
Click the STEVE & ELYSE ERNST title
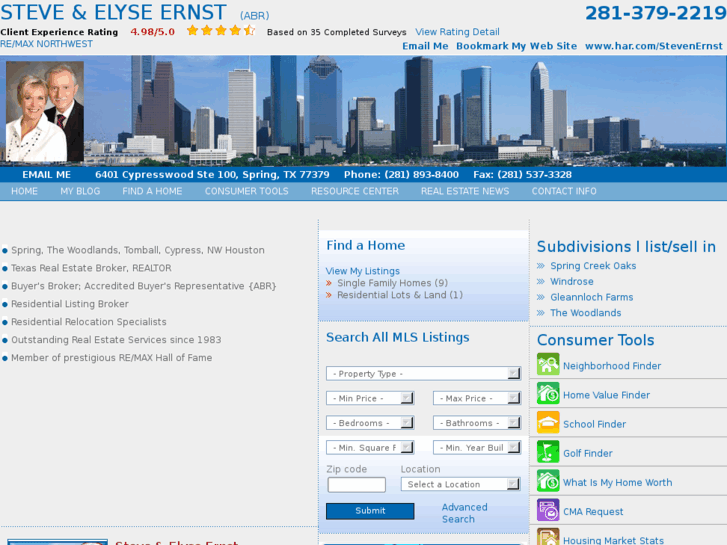[114, 12]
